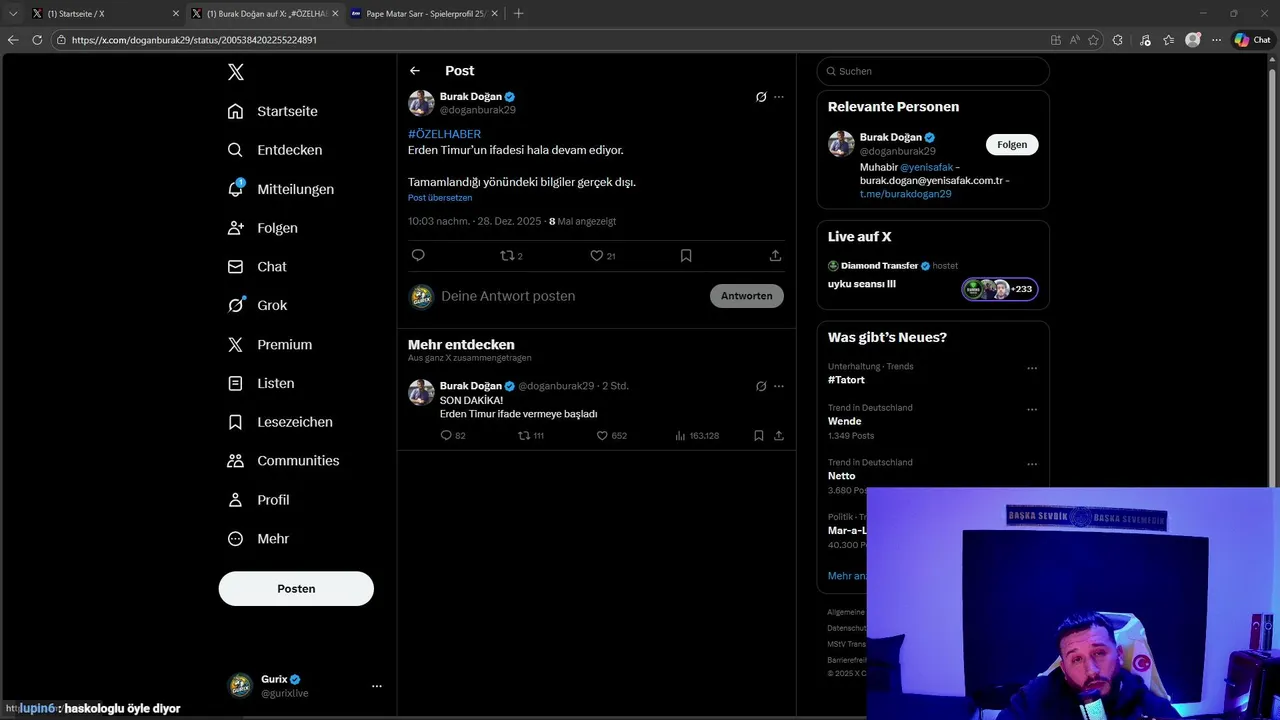Open options for Wende trend
1280x720 pixels.
tap(1032, 410)
